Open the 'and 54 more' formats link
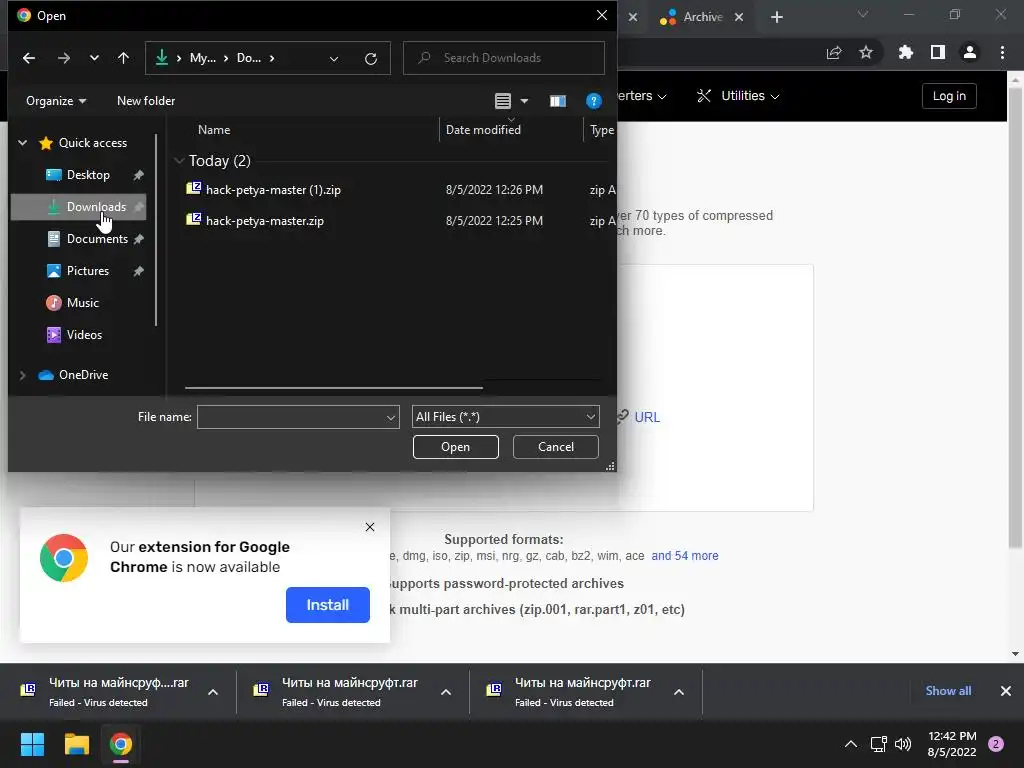 coord(684,556)
